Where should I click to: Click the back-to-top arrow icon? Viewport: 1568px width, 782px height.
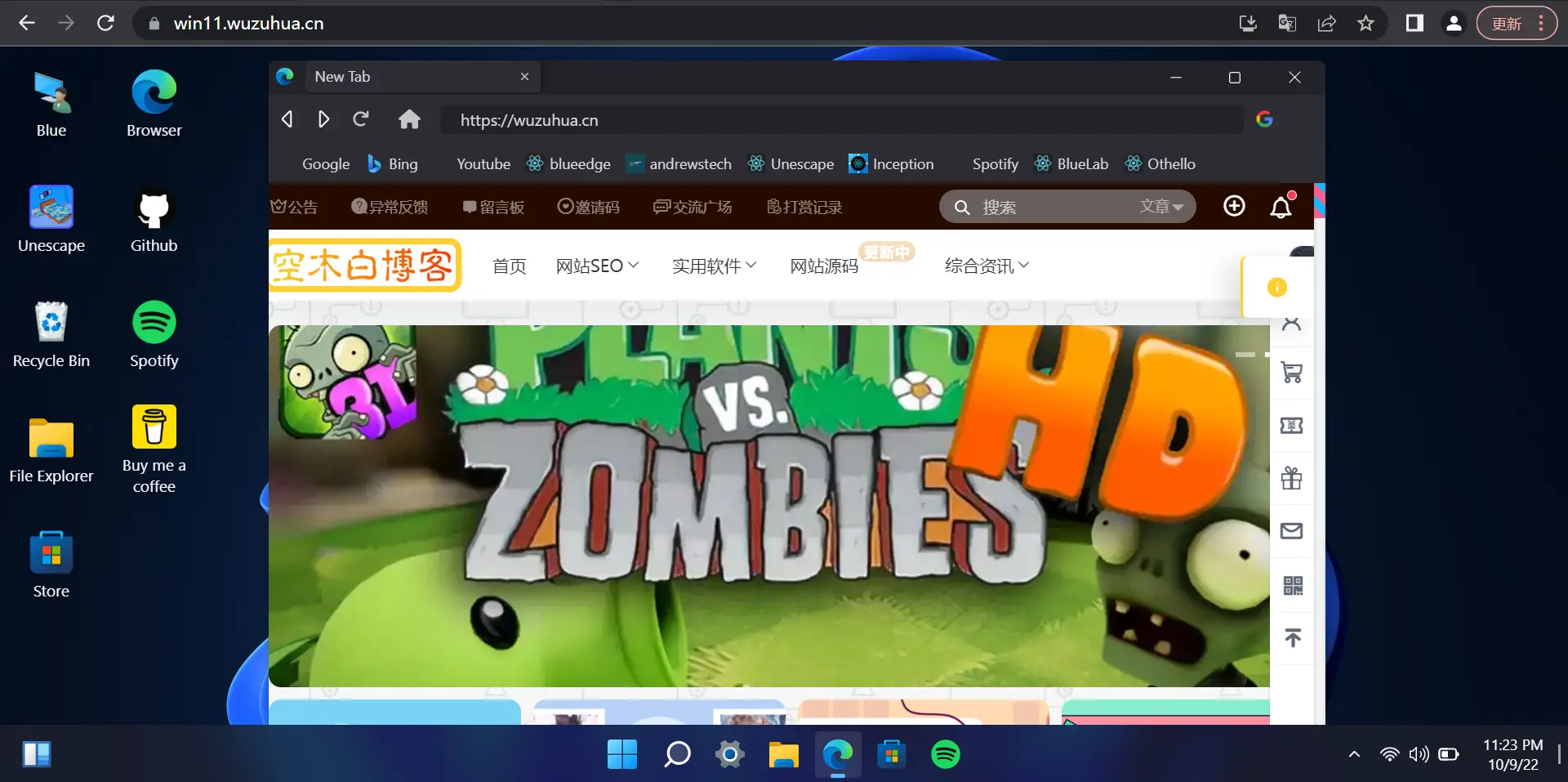(x=1291, y=638)
